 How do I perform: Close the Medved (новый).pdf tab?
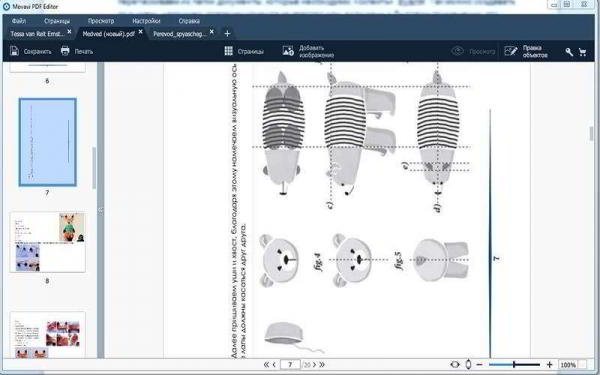pos(140,32)
